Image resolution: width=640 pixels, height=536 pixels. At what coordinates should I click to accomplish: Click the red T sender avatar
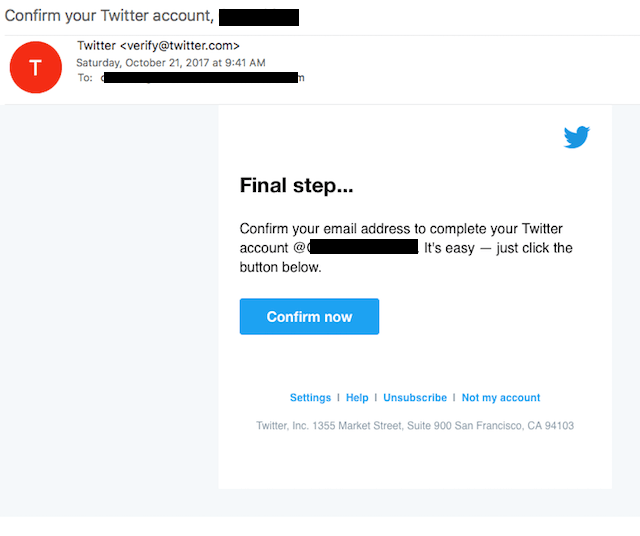(36, 67)
